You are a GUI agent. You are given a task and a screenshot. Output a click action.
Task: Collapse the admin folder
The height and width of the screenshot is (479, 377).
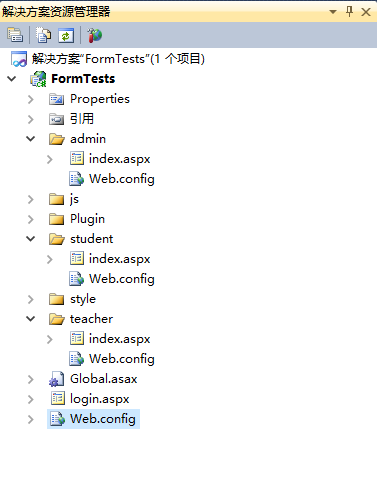(x=31, y=139)
